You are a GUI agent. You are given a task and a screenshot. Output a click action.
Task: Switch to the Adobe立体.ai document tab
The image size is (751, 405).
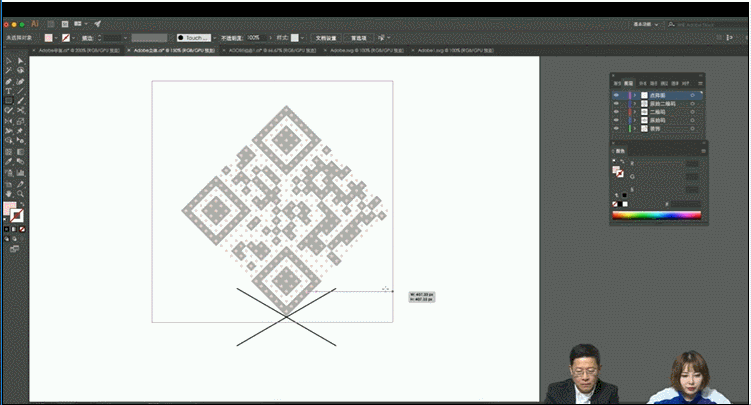pos(173,50)
